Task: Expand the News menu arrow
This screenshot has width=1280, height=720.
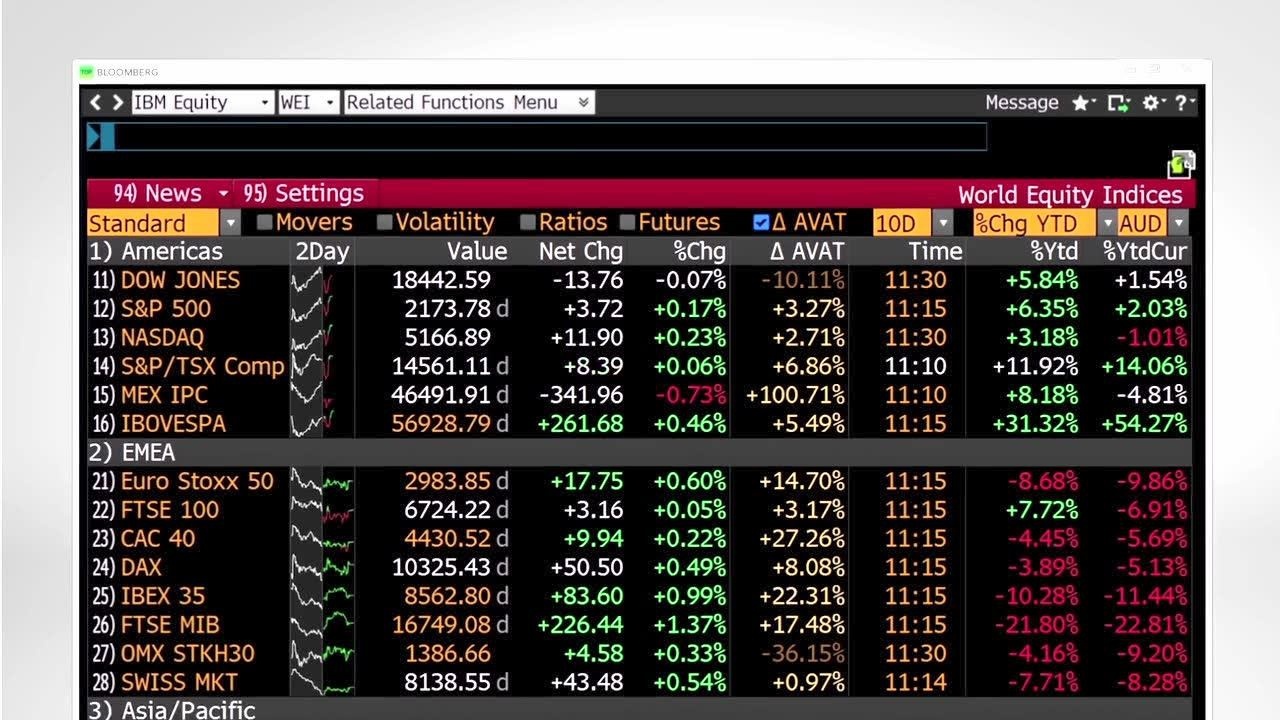Action: click(222, 194)
